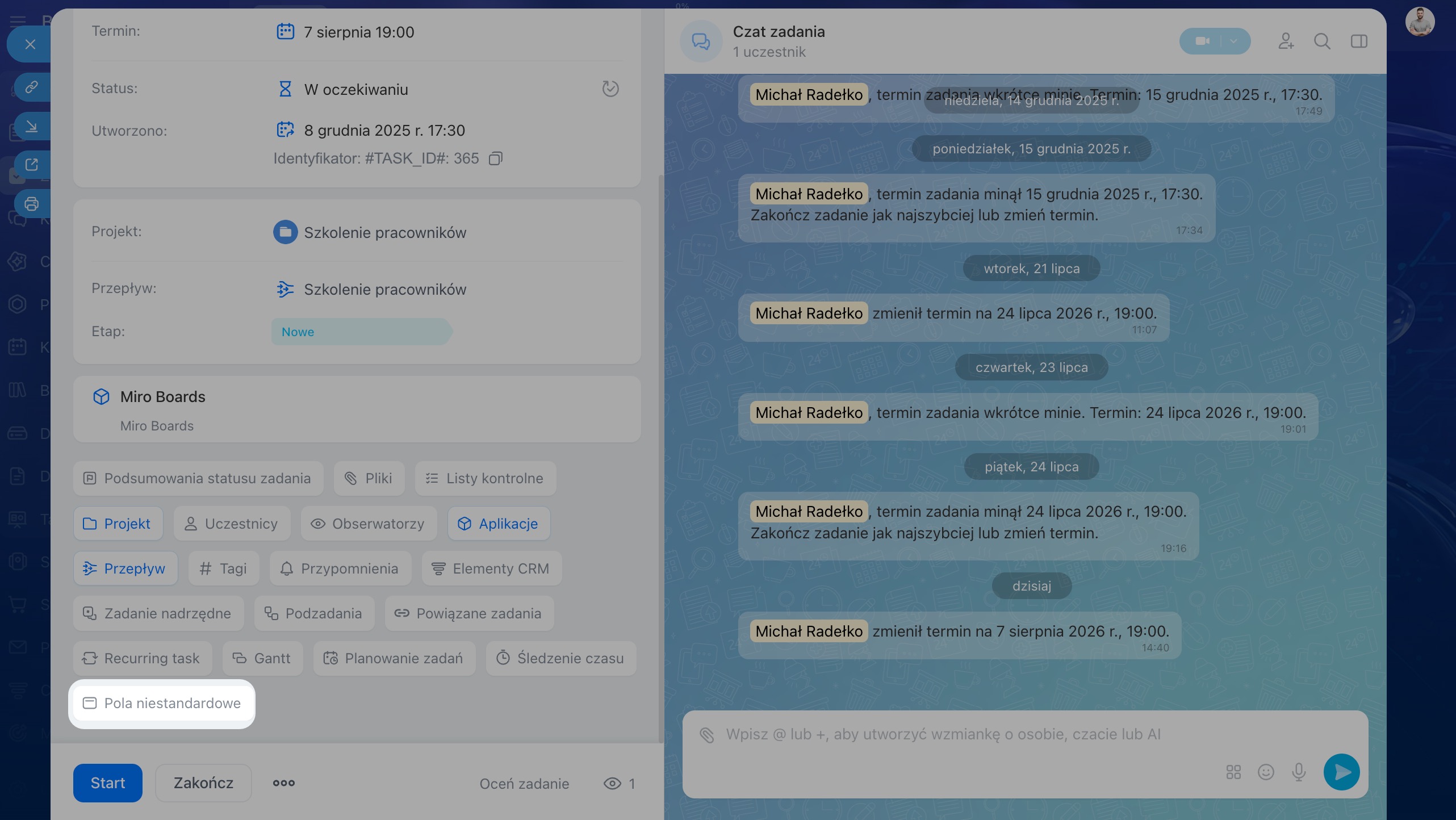Select the Przepływ chip
The height and width of the screenshot is (820, 1456).
click(125, 568)
